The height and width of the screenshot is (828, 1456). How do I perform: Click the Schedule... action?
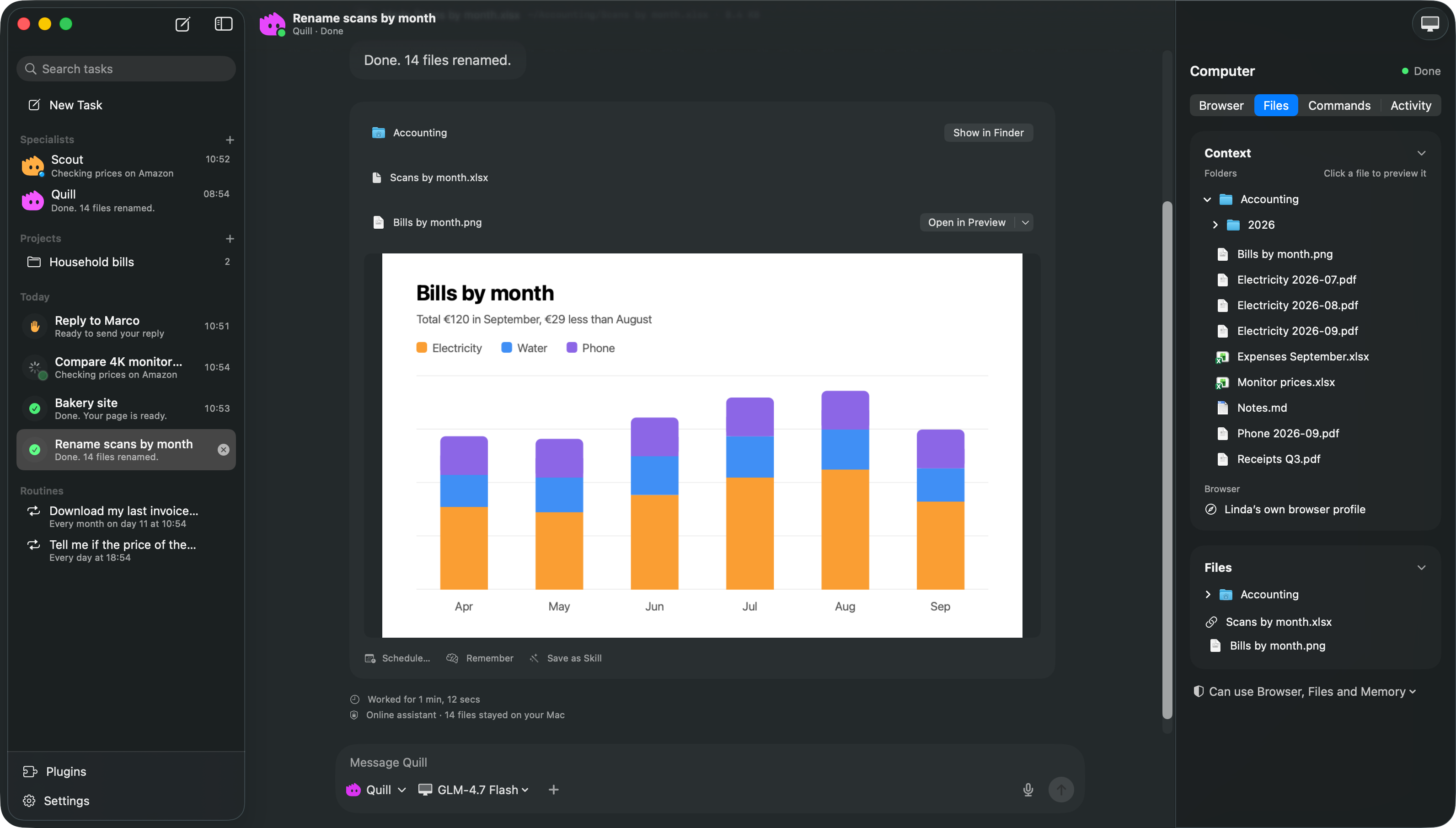(397, 659)
